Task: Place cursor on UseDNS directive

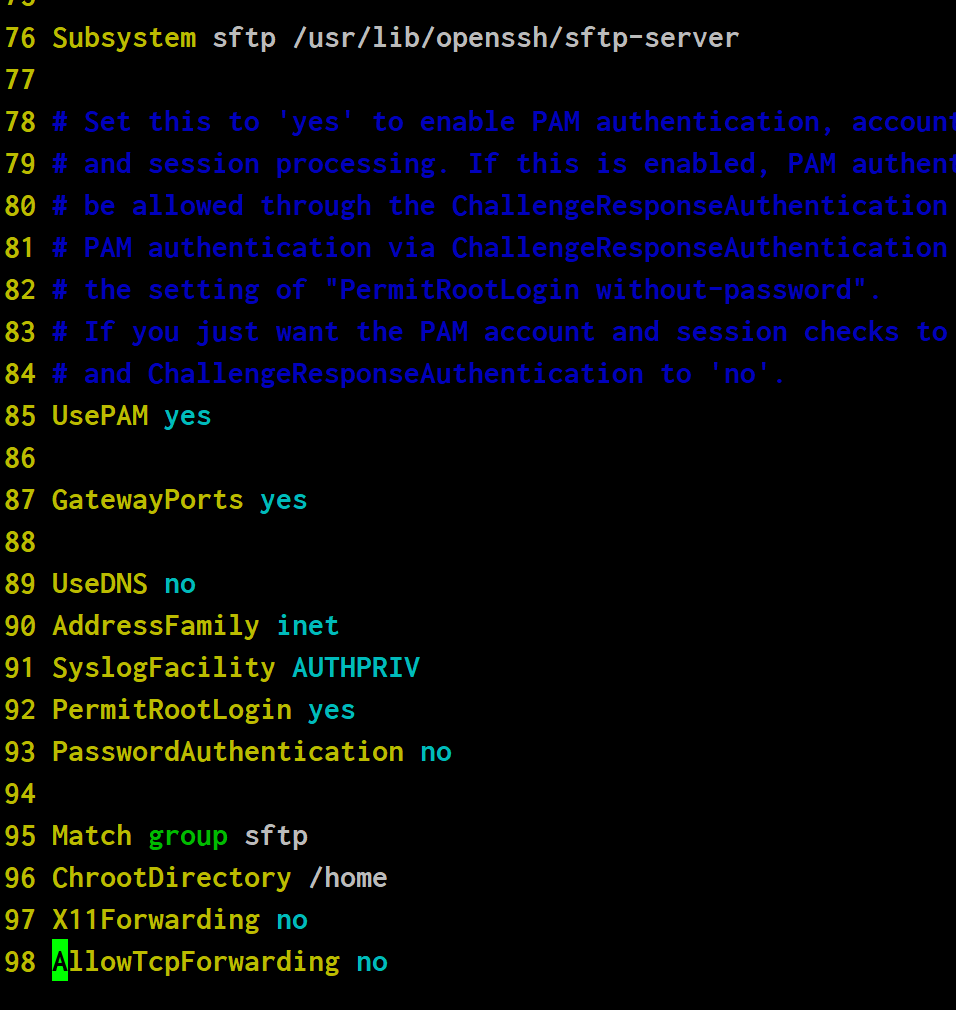Action: tap(100, 584)
